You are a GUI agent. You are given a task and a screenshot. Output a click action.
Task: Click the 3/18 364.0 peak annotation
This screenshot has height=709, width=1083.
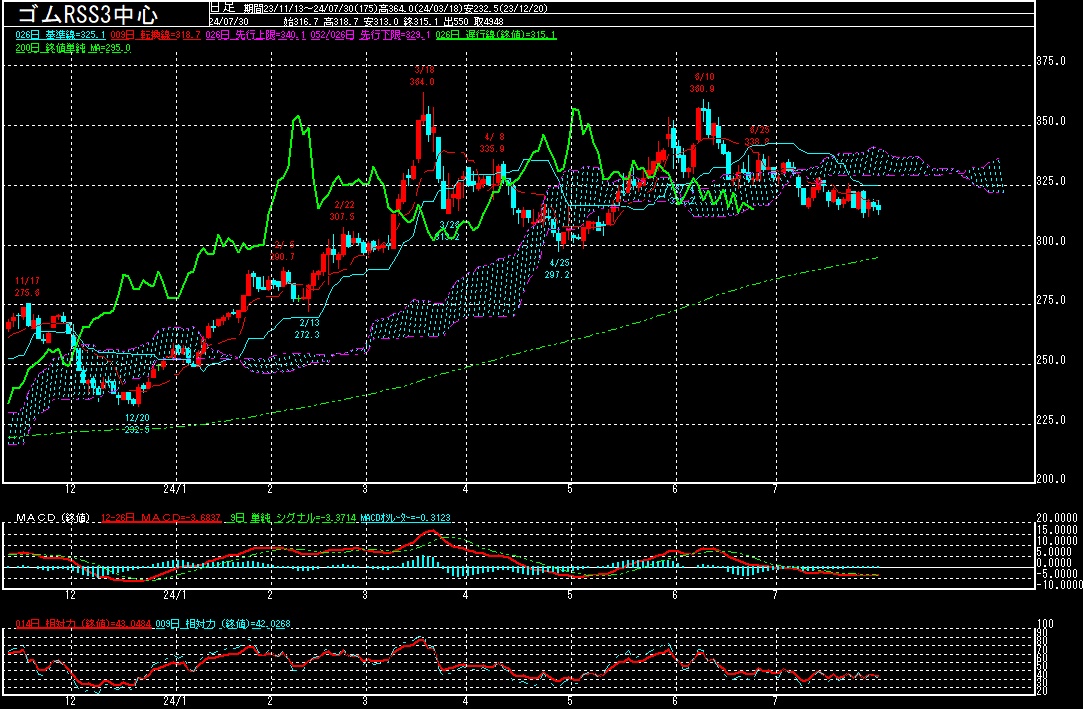423,76
